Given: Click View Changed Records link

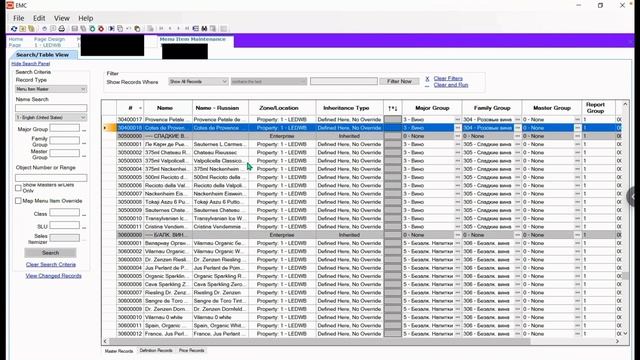Looking at the screenshot, I should pyautogui.click(x=53, y=276).
